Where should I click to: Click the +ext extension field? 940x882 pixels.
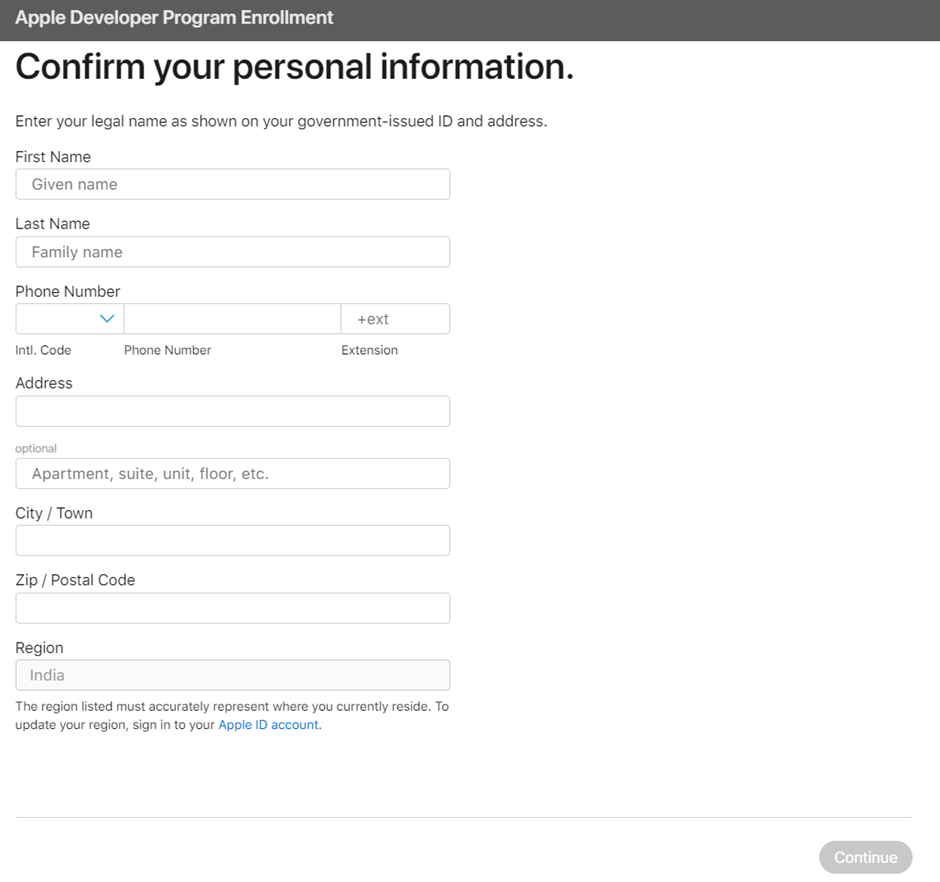pyautogui.click(x=395, y=319)
